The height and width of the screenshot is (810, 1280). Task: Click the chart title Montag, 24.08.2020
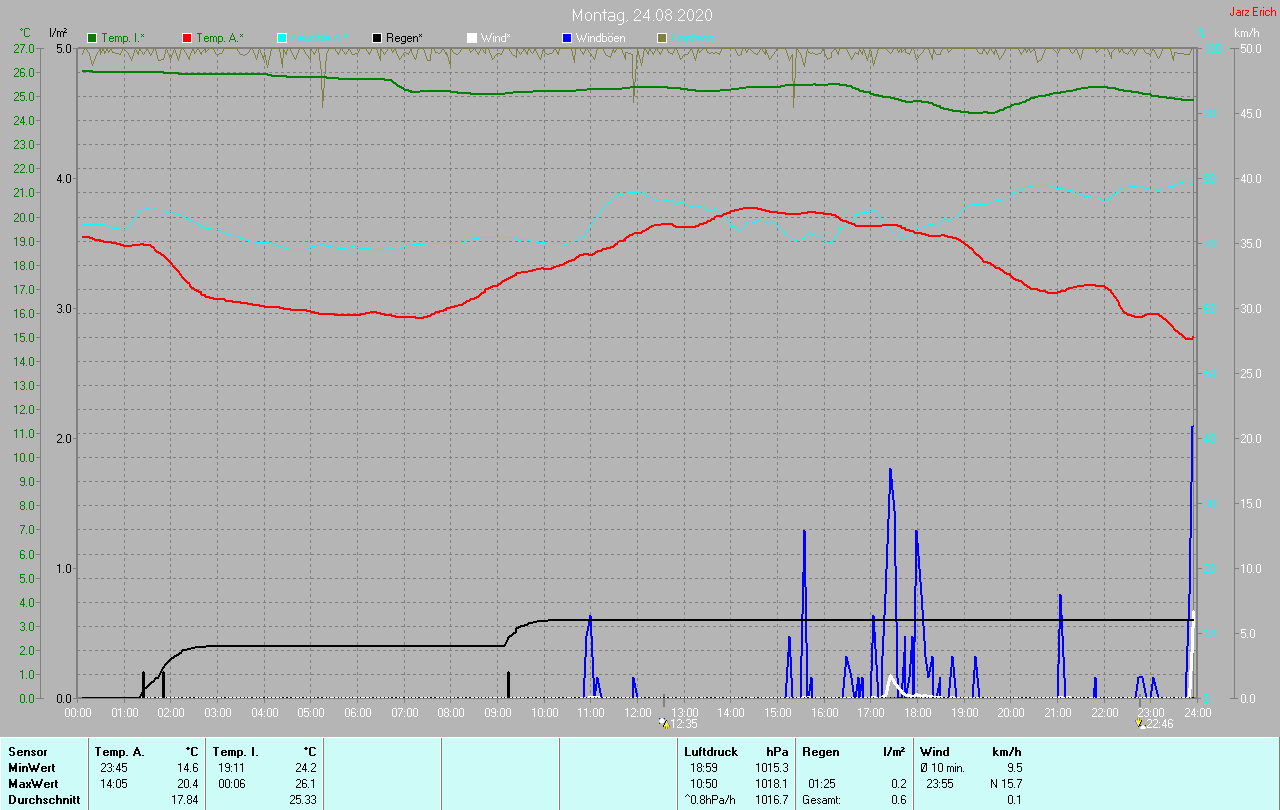tap(642, 15)
